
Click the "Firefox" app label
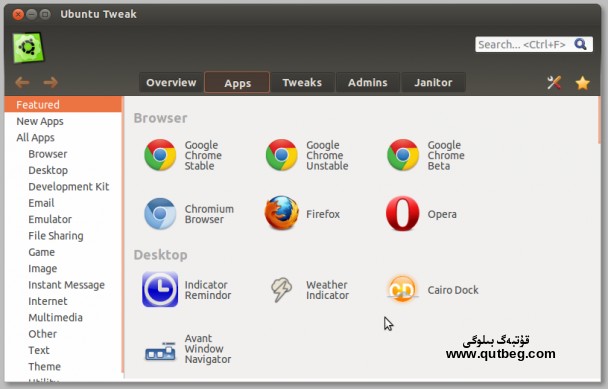323,214
